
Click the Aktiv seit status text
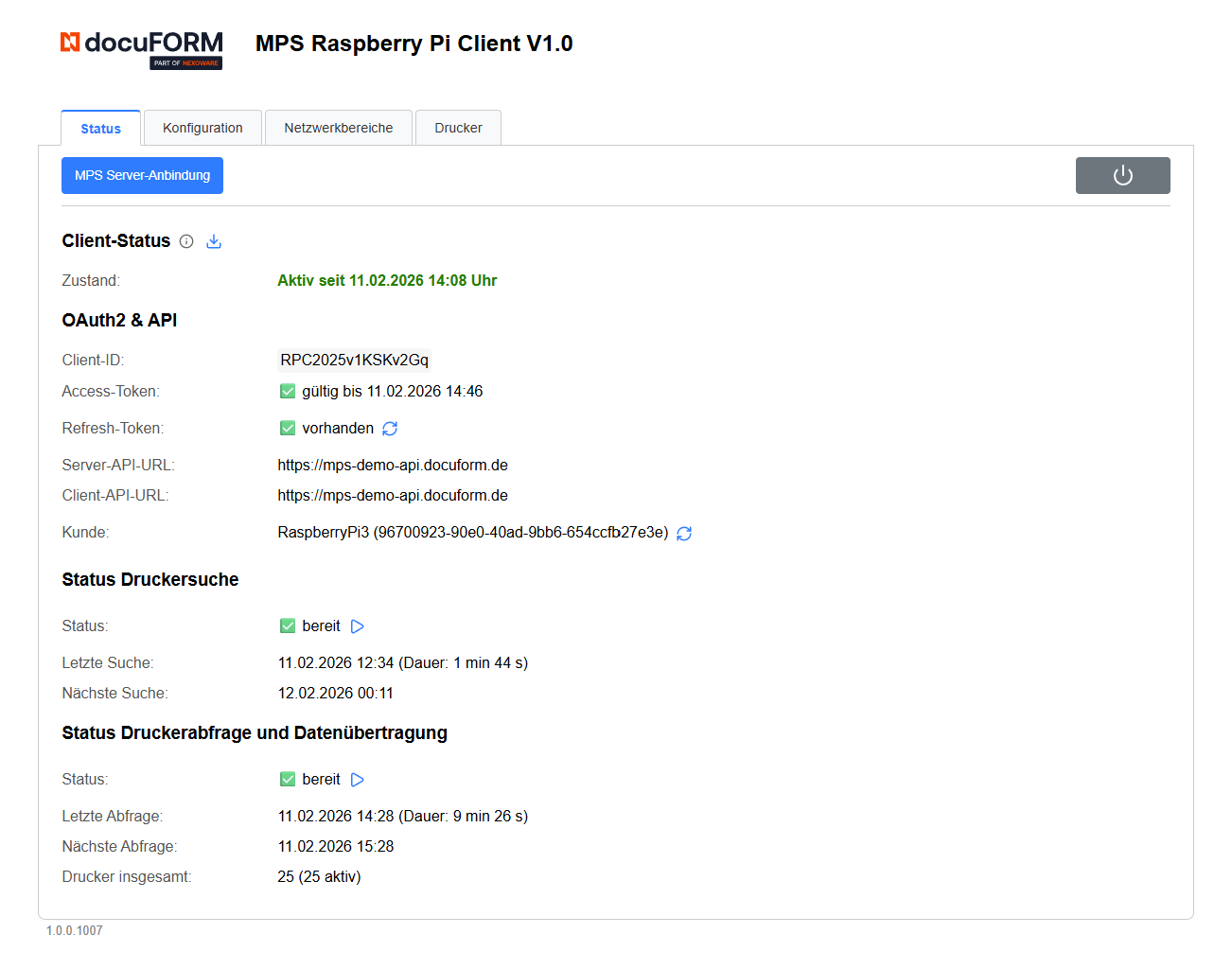[x=386, y=280]
